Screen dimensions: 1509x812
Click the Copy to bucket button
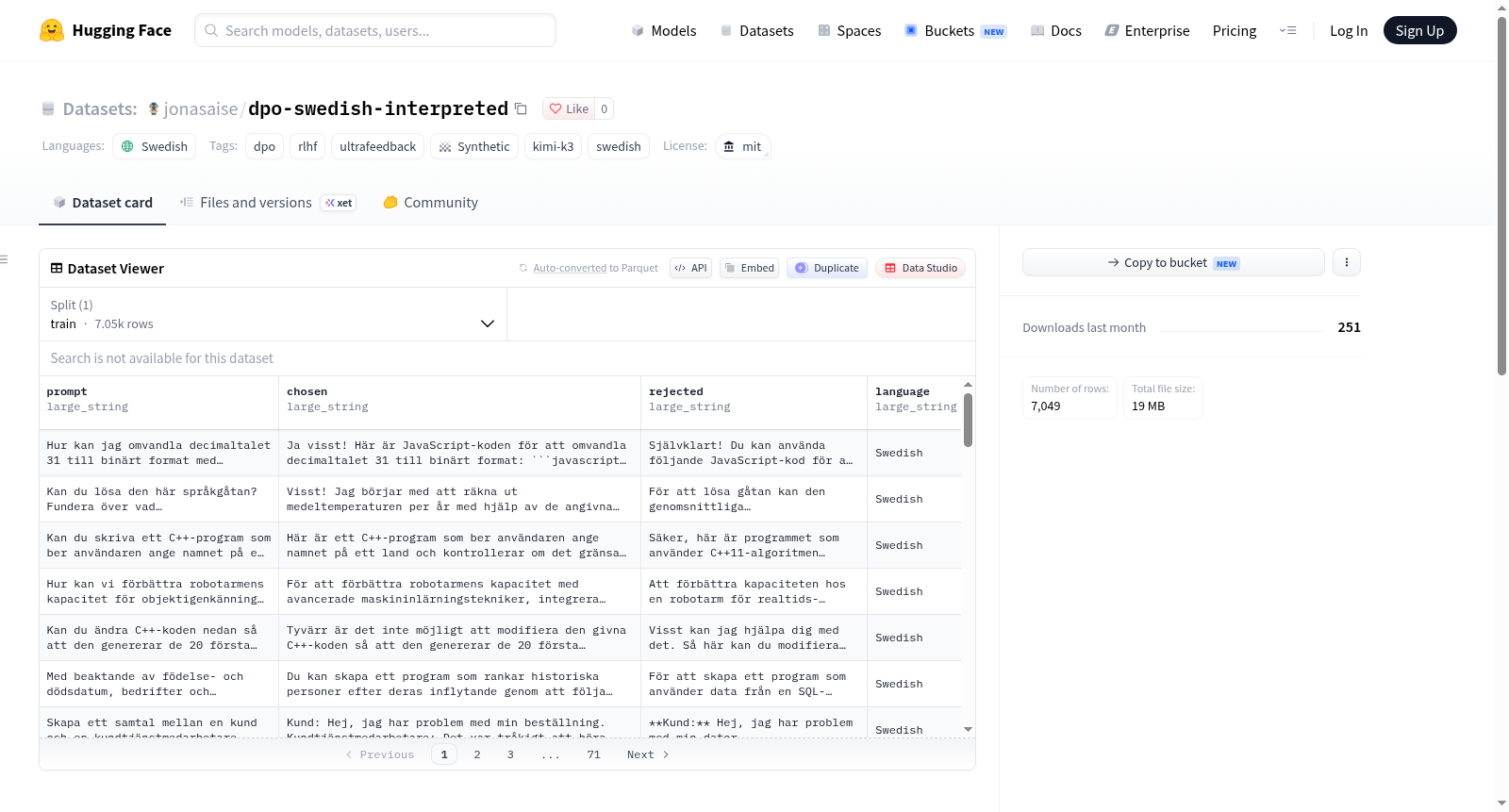[x=1173, y=262]
